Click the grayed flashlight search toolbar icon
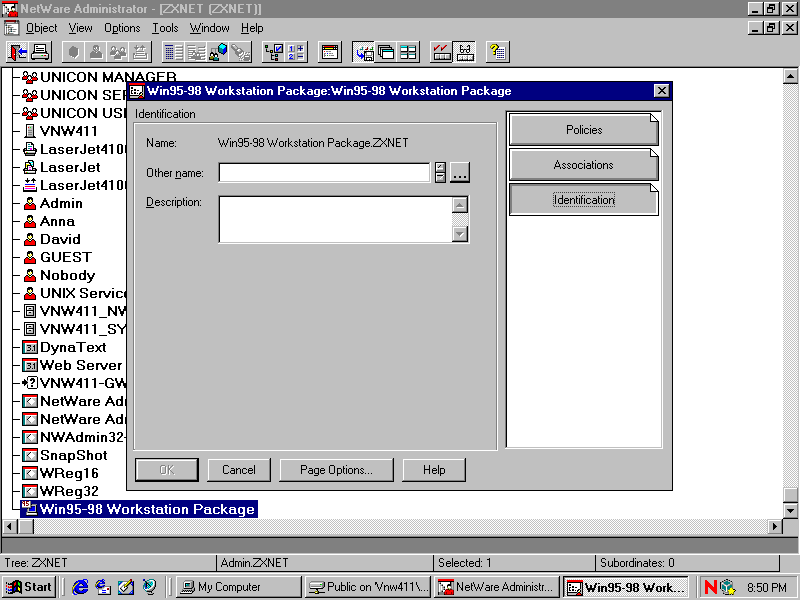Image resolution: width=800 pixels, height=600 pixels. (240, 52)
